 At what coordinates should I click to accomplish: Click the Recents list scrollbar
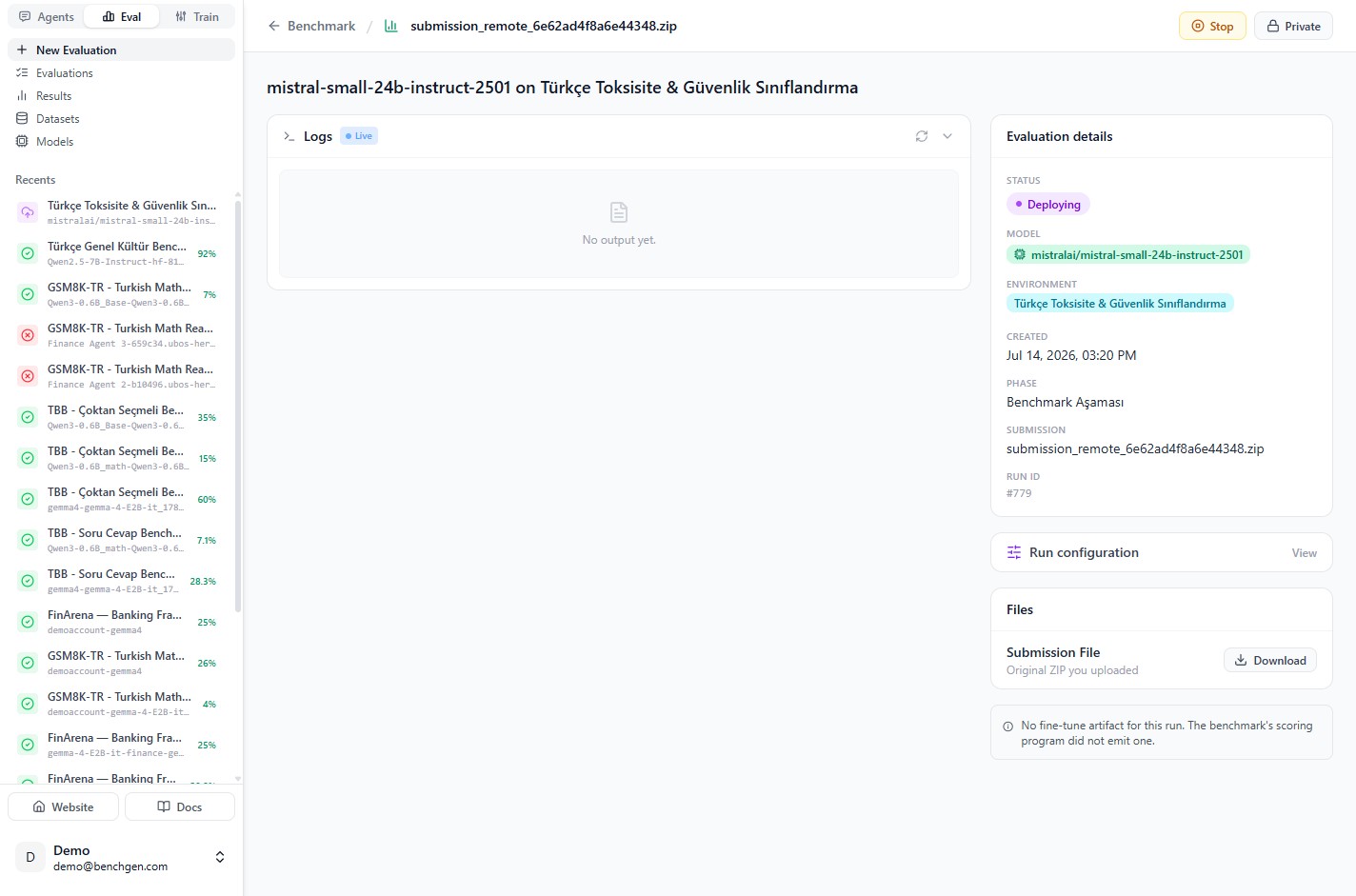click(238, 405)
